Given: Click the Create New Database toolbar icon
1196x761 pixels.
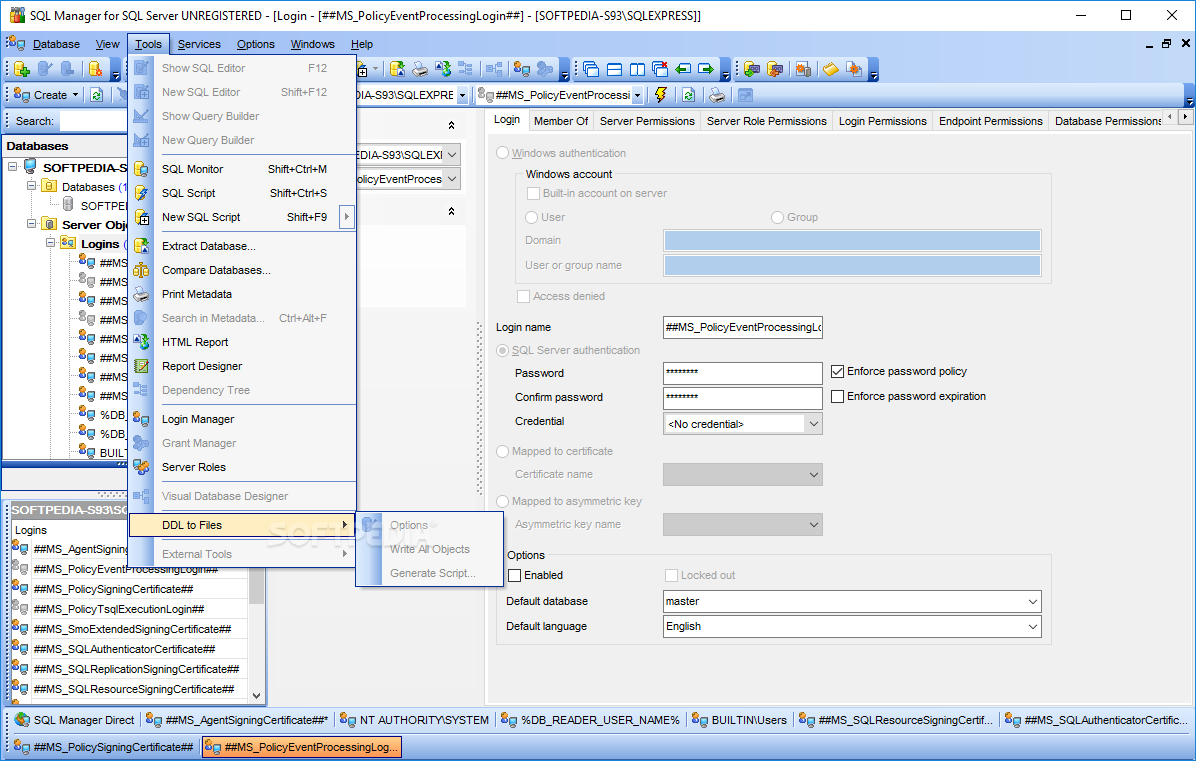Looking at the screenshot, I should tap(22, 69).
